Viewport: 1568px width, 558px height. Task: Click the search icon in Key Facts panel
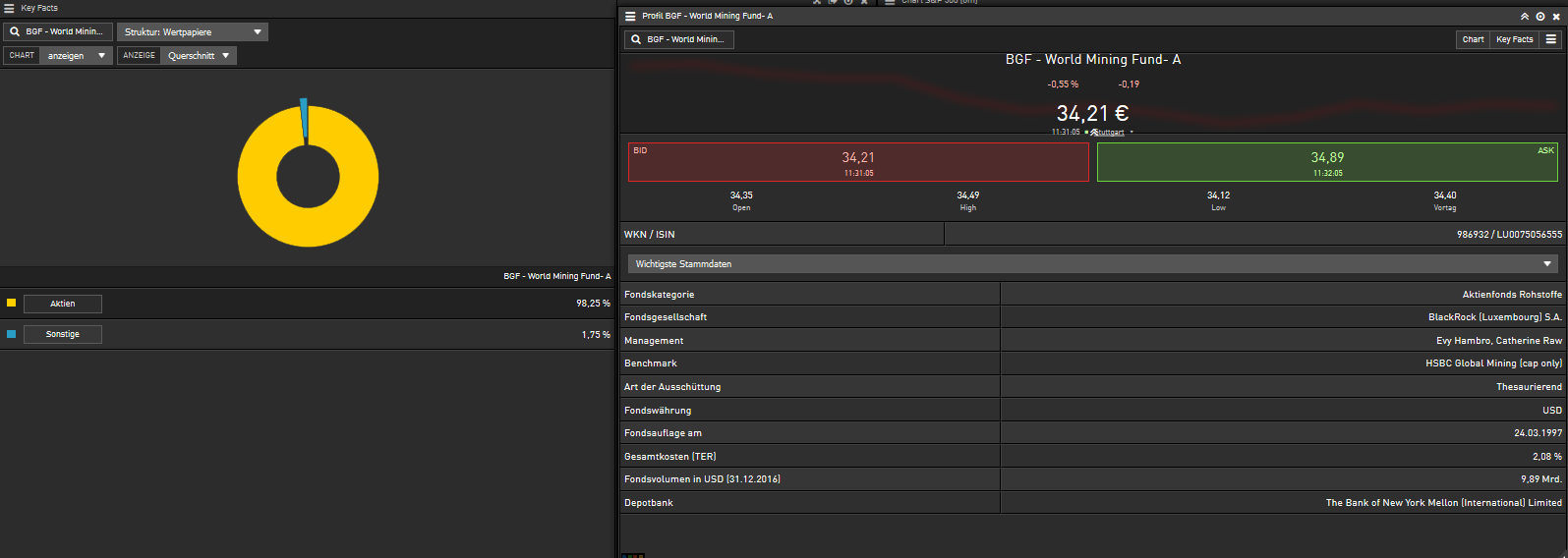pos(15,32)
